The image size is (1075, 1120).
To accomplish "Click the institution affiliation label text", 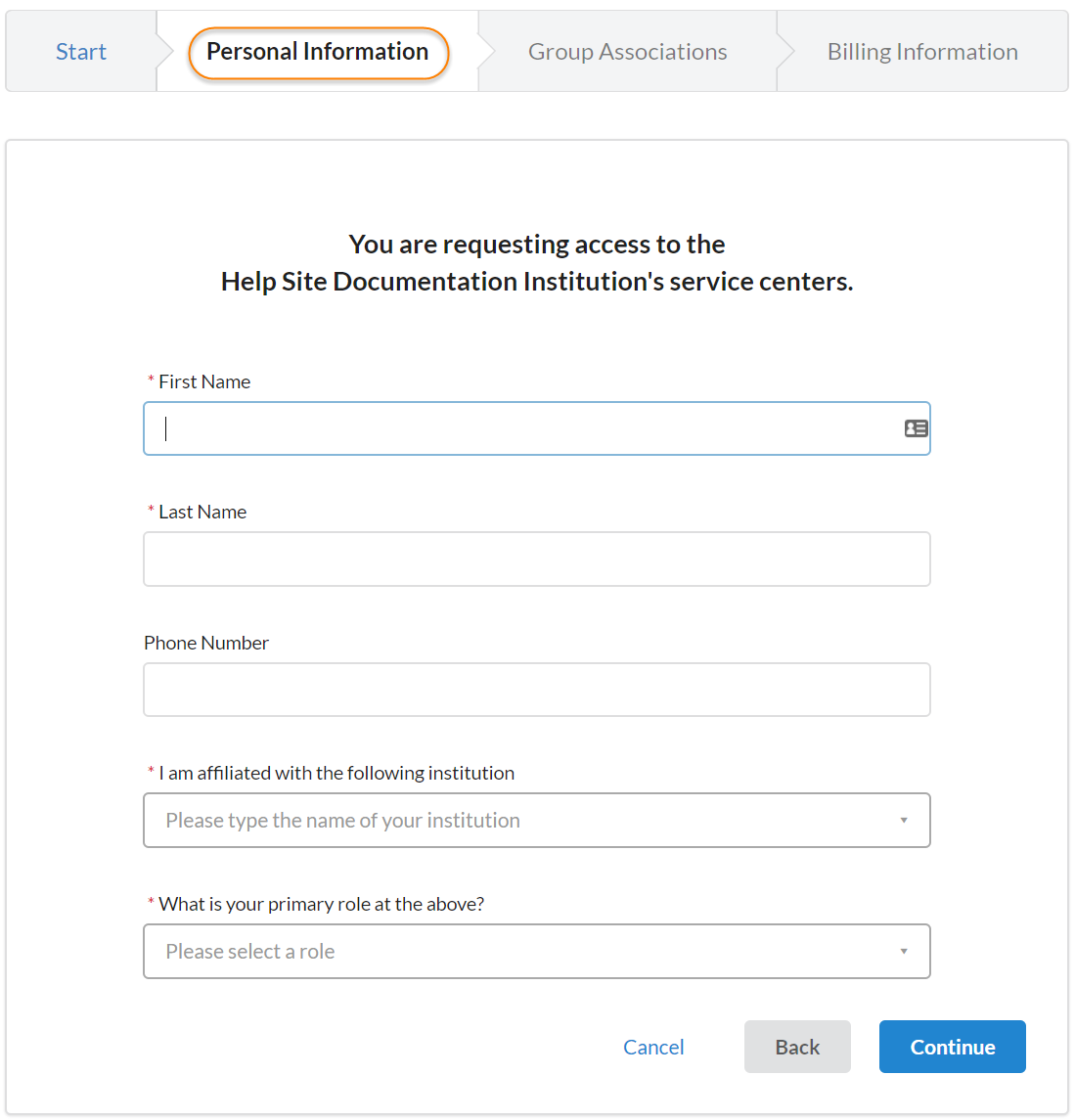I will [336, 774].
